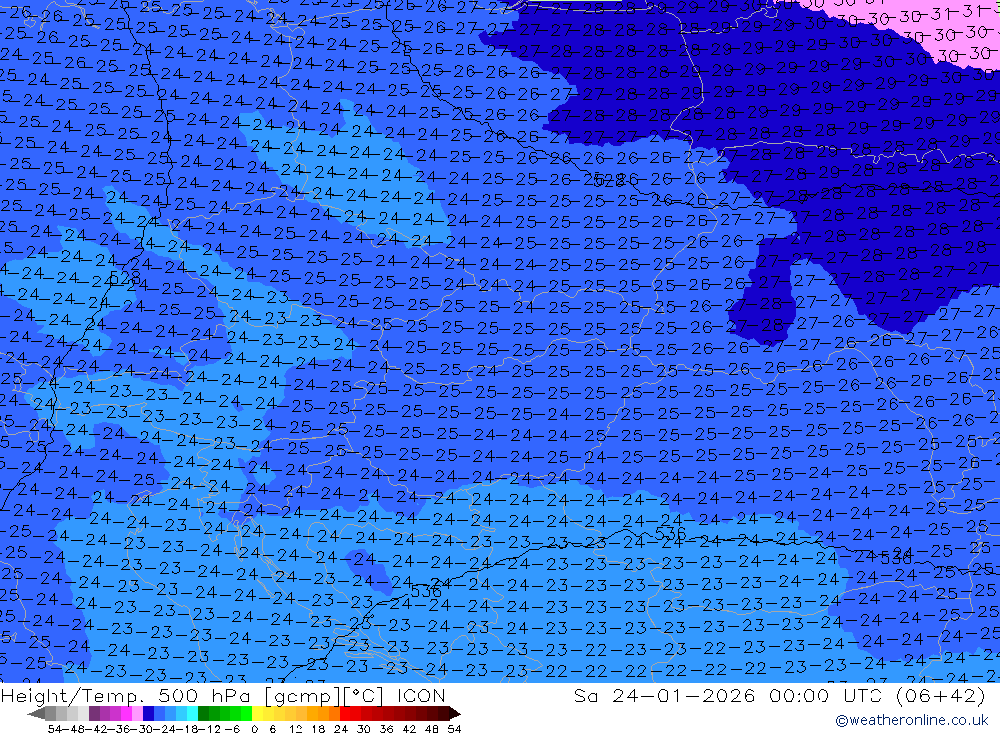The height and width of the screenshot is (733, 1000).
Task: Pick the yellow 0 legend swatch
Action: [x=258, y=713]
